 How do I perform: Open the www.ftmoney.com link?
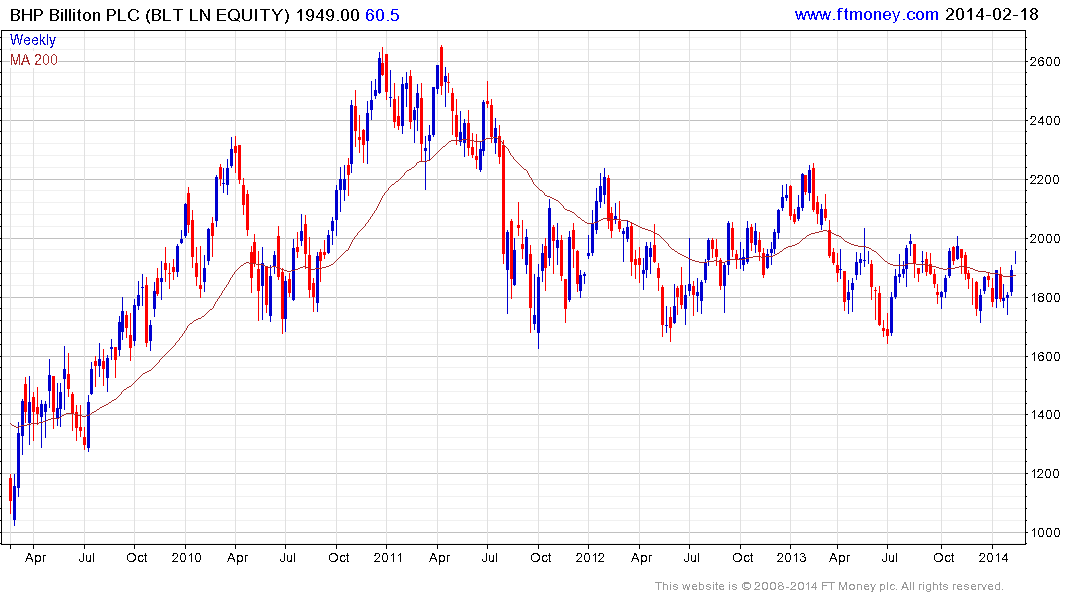point(866,14)
